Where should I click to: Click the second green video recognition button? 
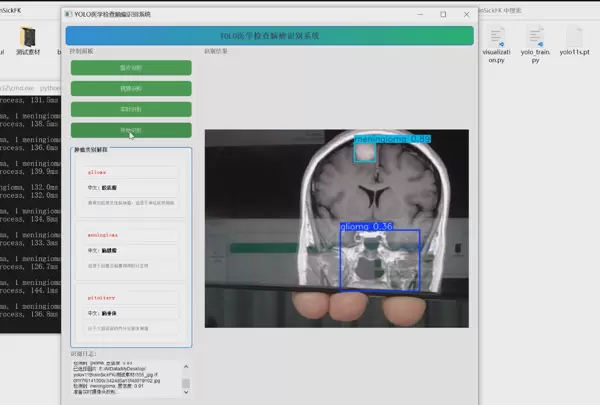(131, 89)
